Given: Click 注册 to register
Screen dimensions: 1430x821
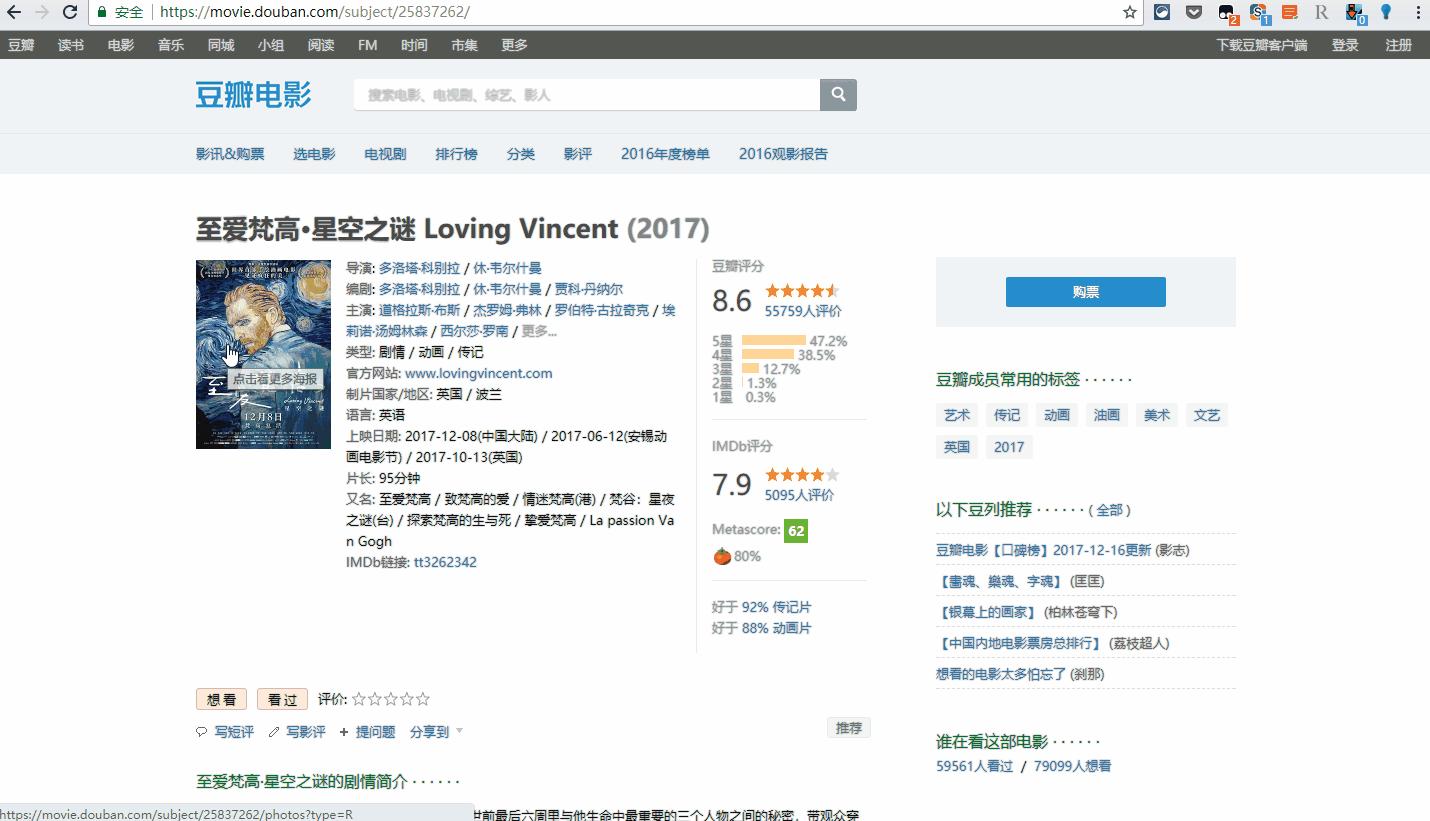Looking at the screenshot, I should (1398, 45).
